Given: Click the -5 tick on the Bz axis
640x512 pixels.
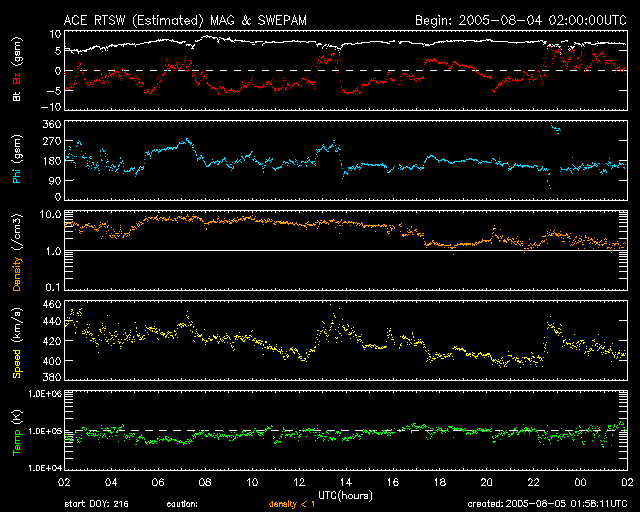Looking at the screenshot, I should [x=54, y=90].
